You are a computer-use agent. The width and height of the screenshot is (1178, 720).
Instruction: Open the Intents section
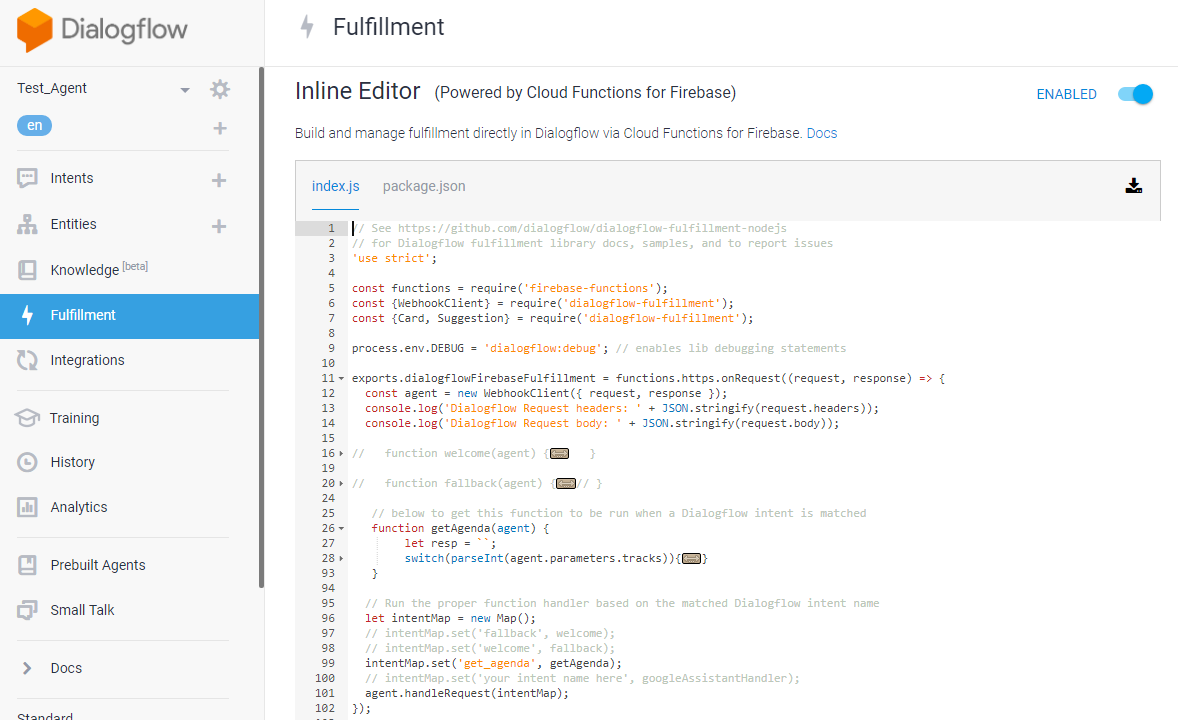point(71,180)
